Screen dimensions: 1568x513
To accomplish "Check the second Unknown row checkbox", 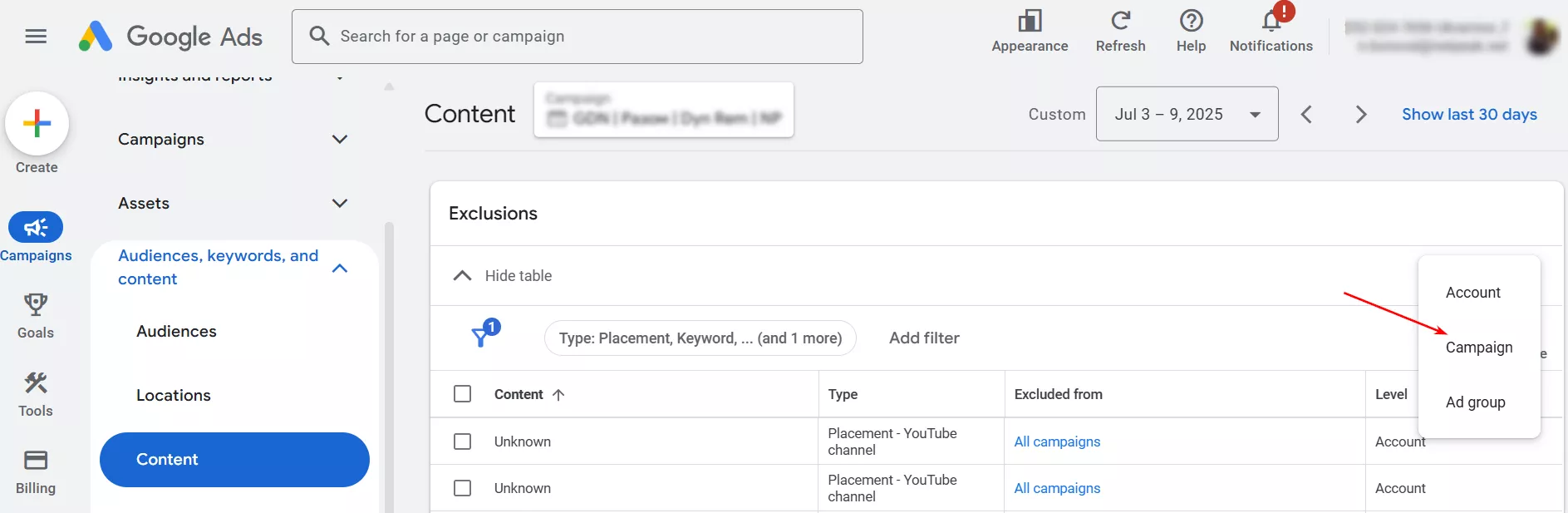I will [x=463, y=488].
